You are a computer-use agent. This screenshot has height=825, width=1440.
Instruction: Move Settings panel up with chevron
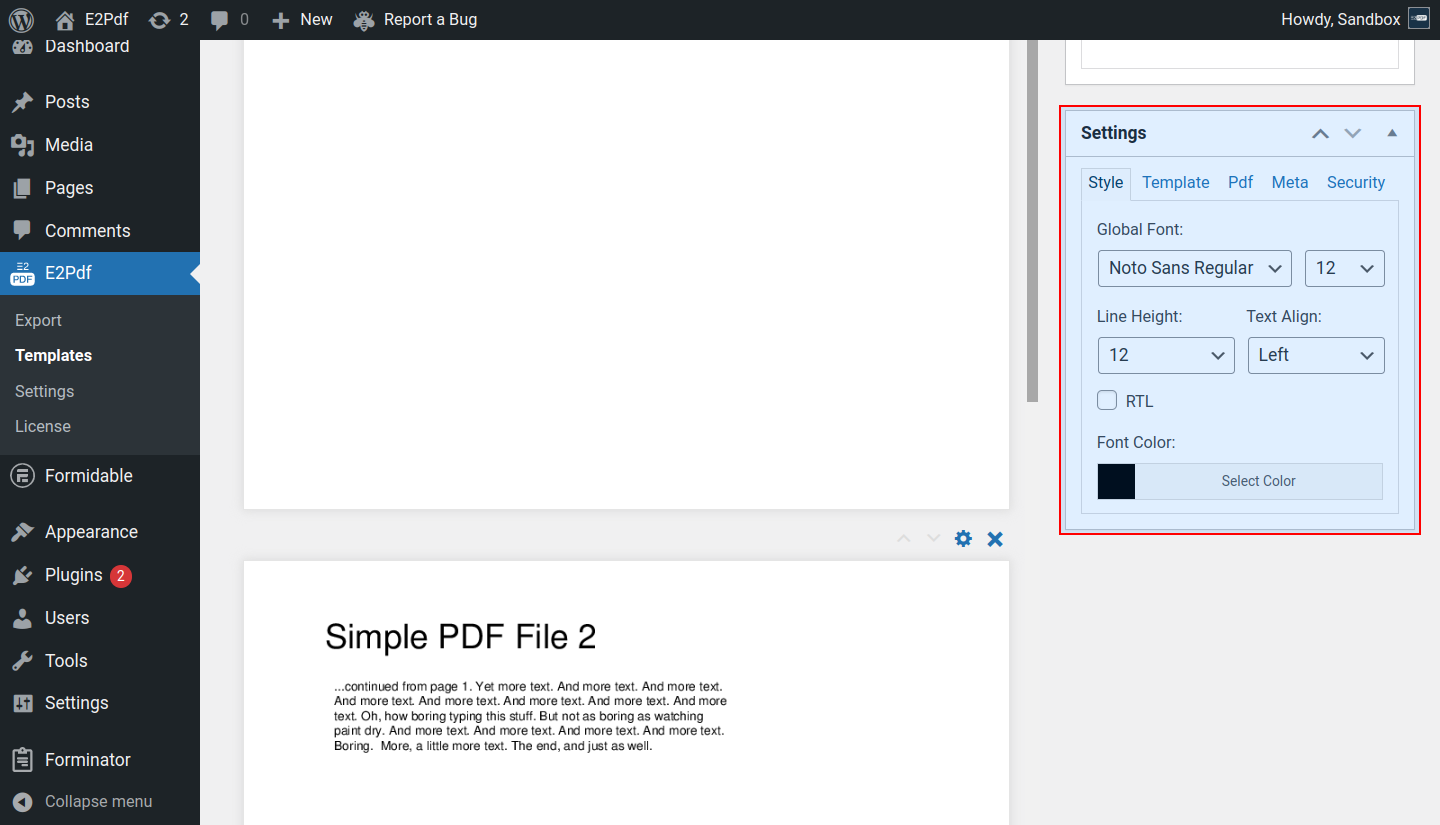[x=1320, y=133]
